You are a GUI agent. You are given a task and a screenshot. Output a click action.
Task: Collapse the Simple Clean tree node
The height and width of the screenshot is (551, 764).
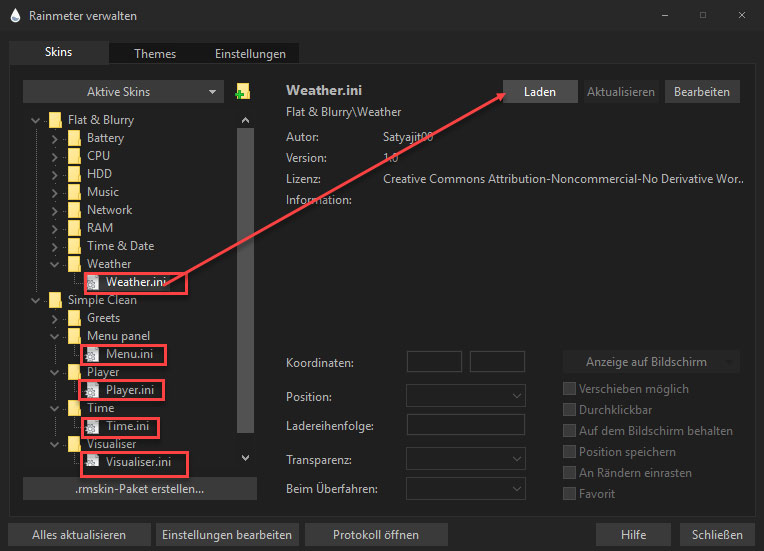(35, 301)
